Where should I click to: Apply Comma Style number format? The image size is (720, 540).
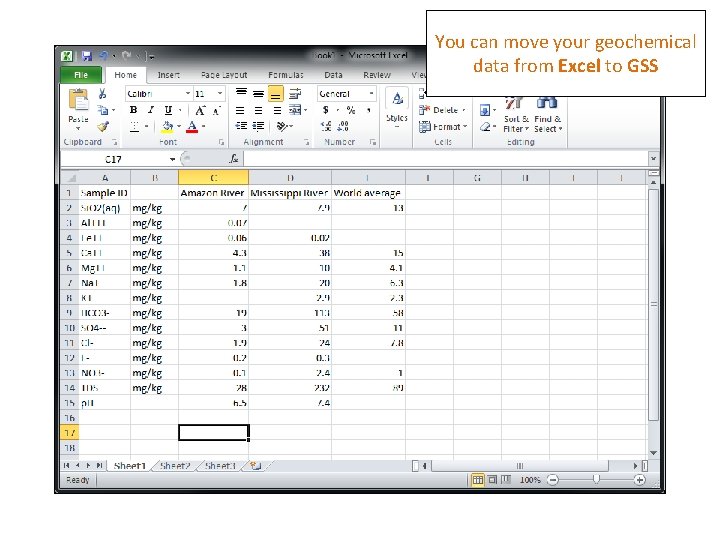pos(368,110)
